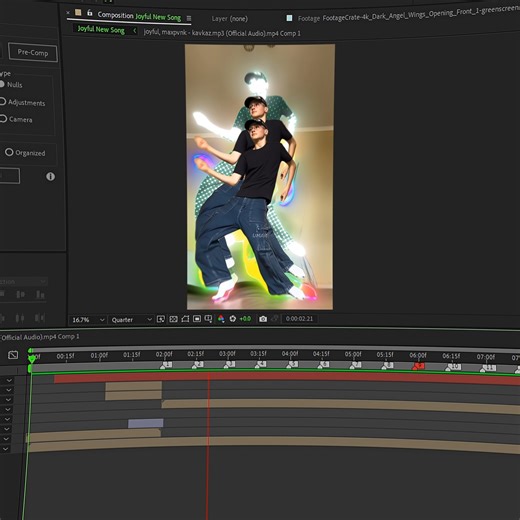The height and width of the screenshot is (520, 520).
Task: Click the time navigator bar above ruler
Action: coord(273,348)
